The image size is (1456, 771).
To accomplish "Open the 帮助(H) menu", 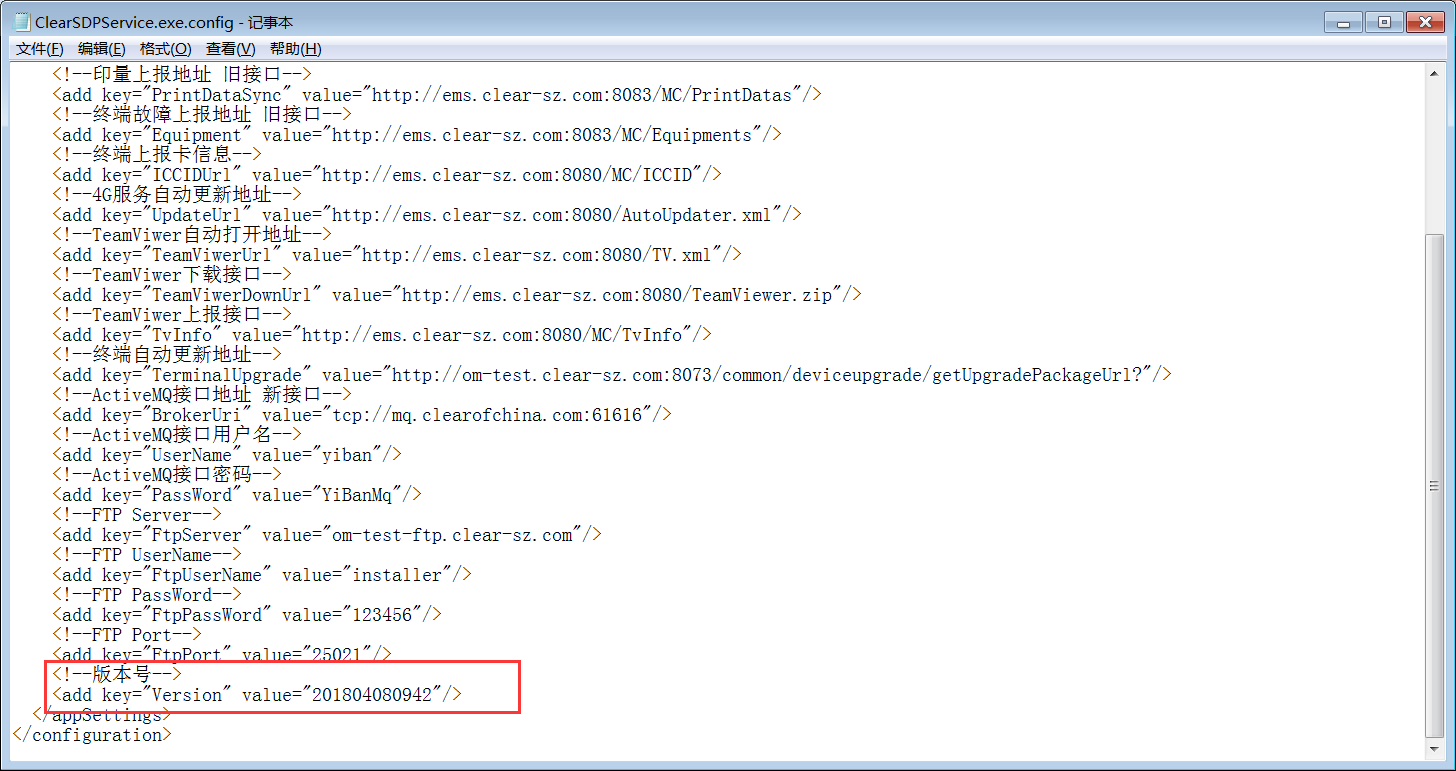I will point(295,49).
